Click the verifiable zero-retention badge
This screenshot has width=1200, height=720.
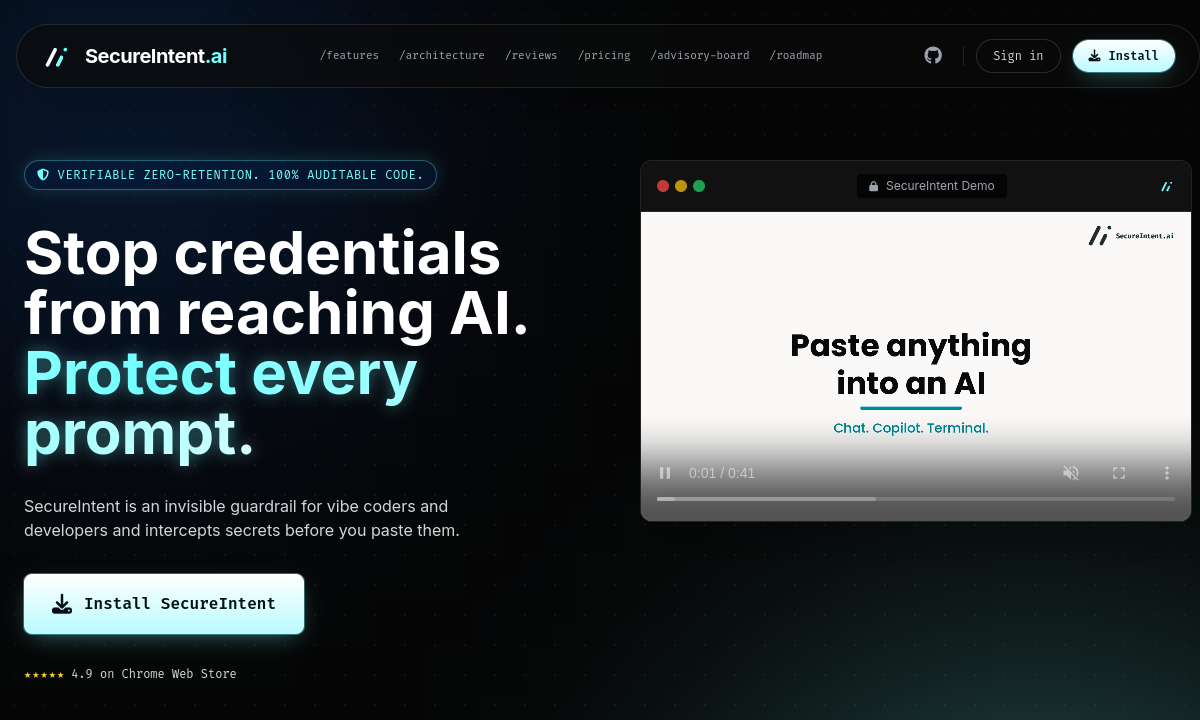[230, 175]
